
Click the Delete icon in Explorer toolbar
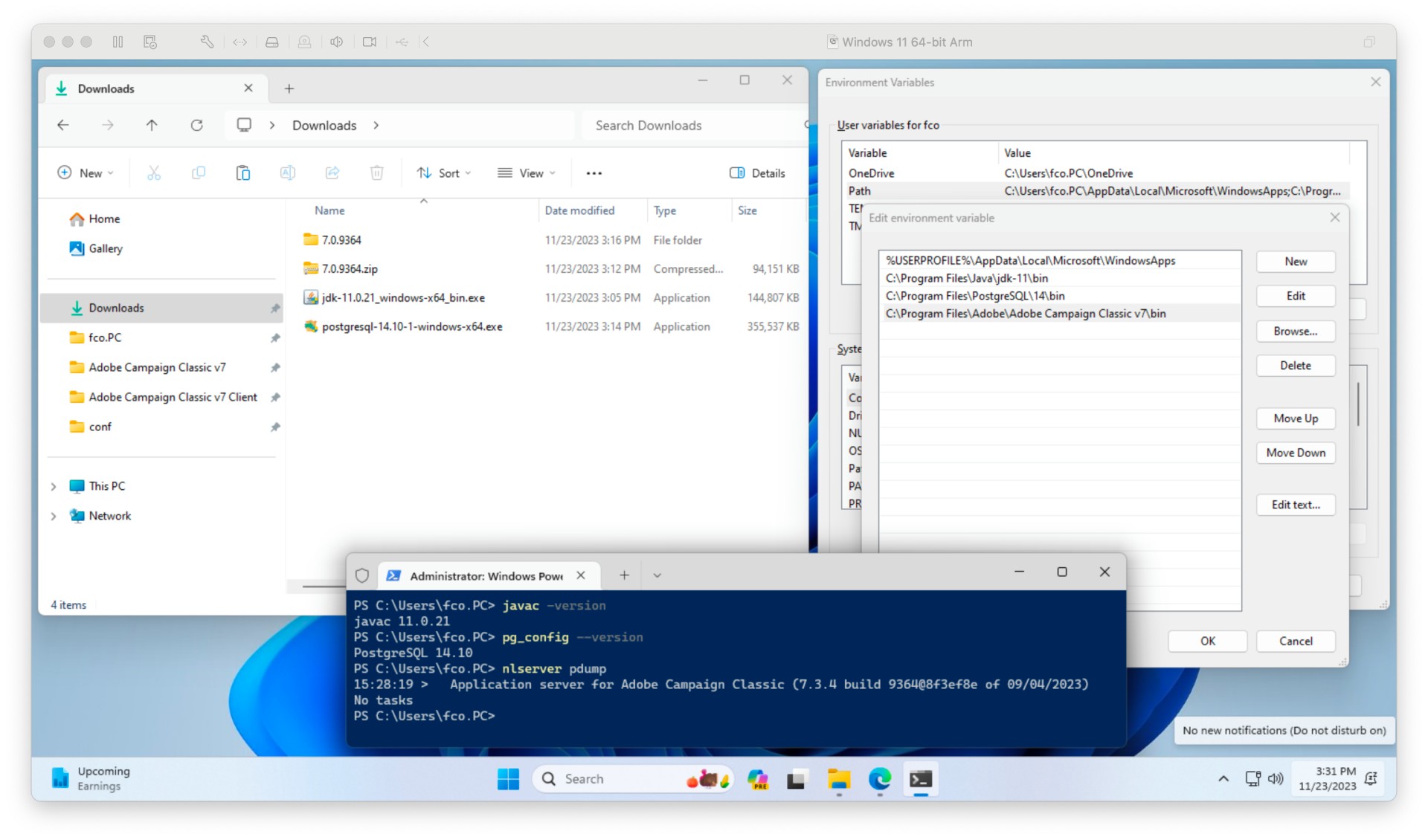coord(377,172)
